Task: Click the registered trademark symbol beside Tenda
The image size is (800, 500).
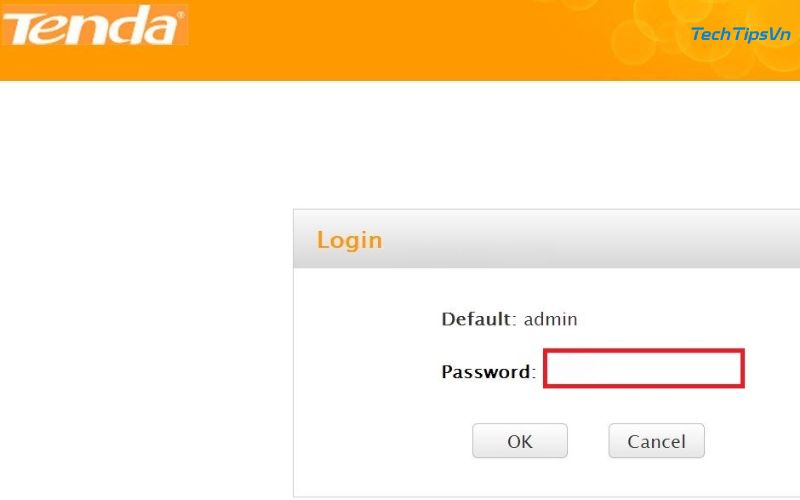Action: [x=179, y=14]
